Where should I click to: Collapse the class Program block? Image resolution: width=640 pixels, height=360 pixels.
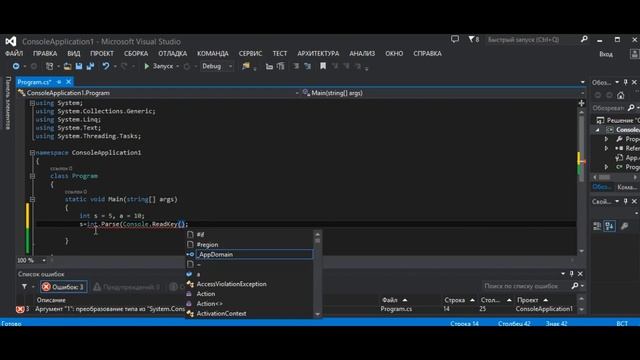tap(32, 176)
